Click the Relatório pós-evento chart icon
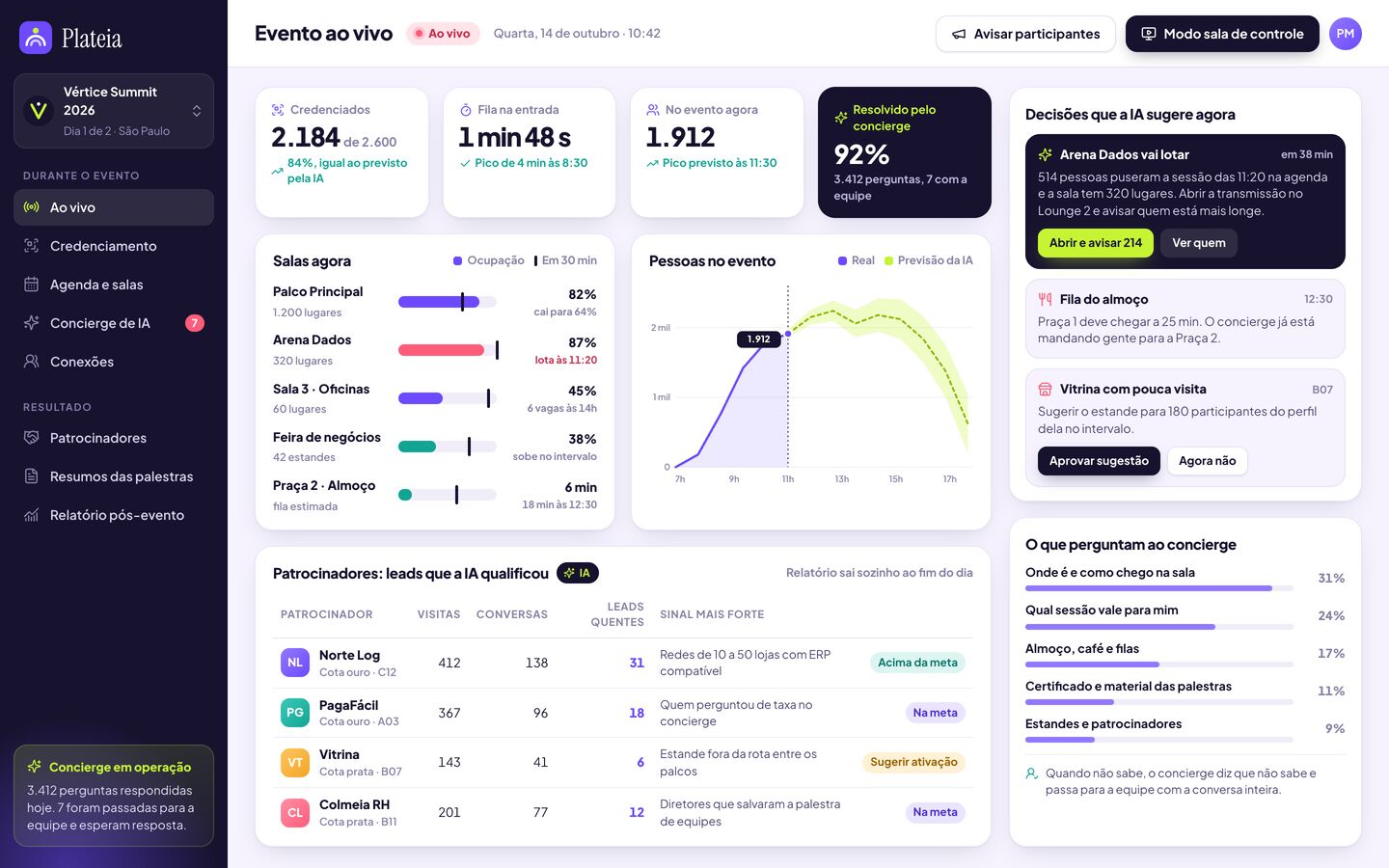Image resolution: width=1389 pixels, height=868 pixels. click(x=32, y=515)
